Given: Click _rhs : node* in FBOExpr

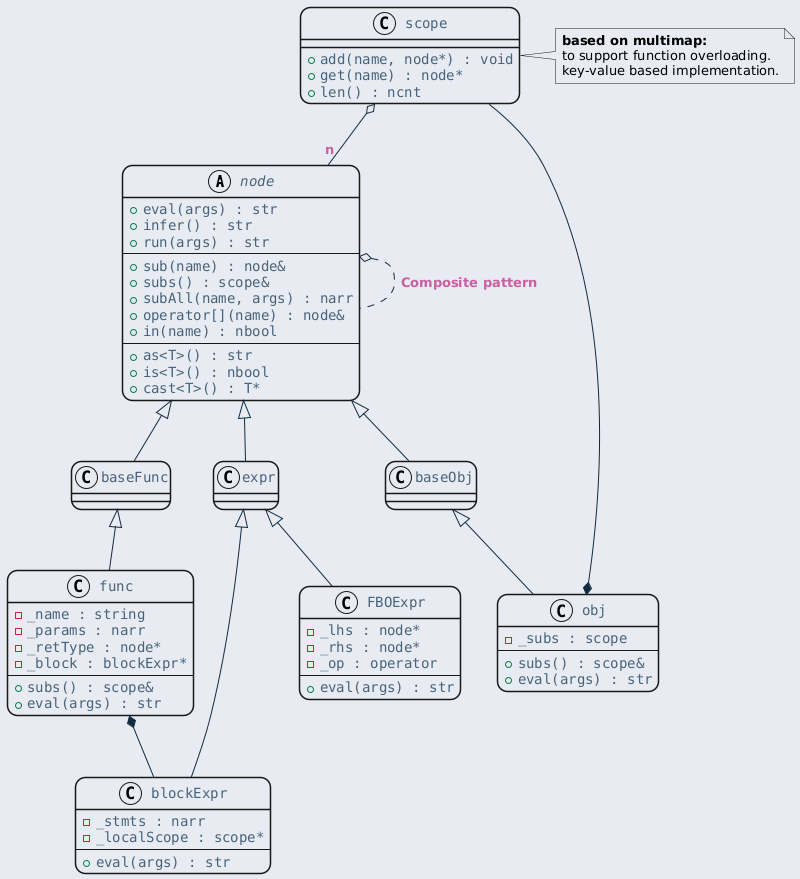Looking at the screenshot, I should tap(370, 648).
